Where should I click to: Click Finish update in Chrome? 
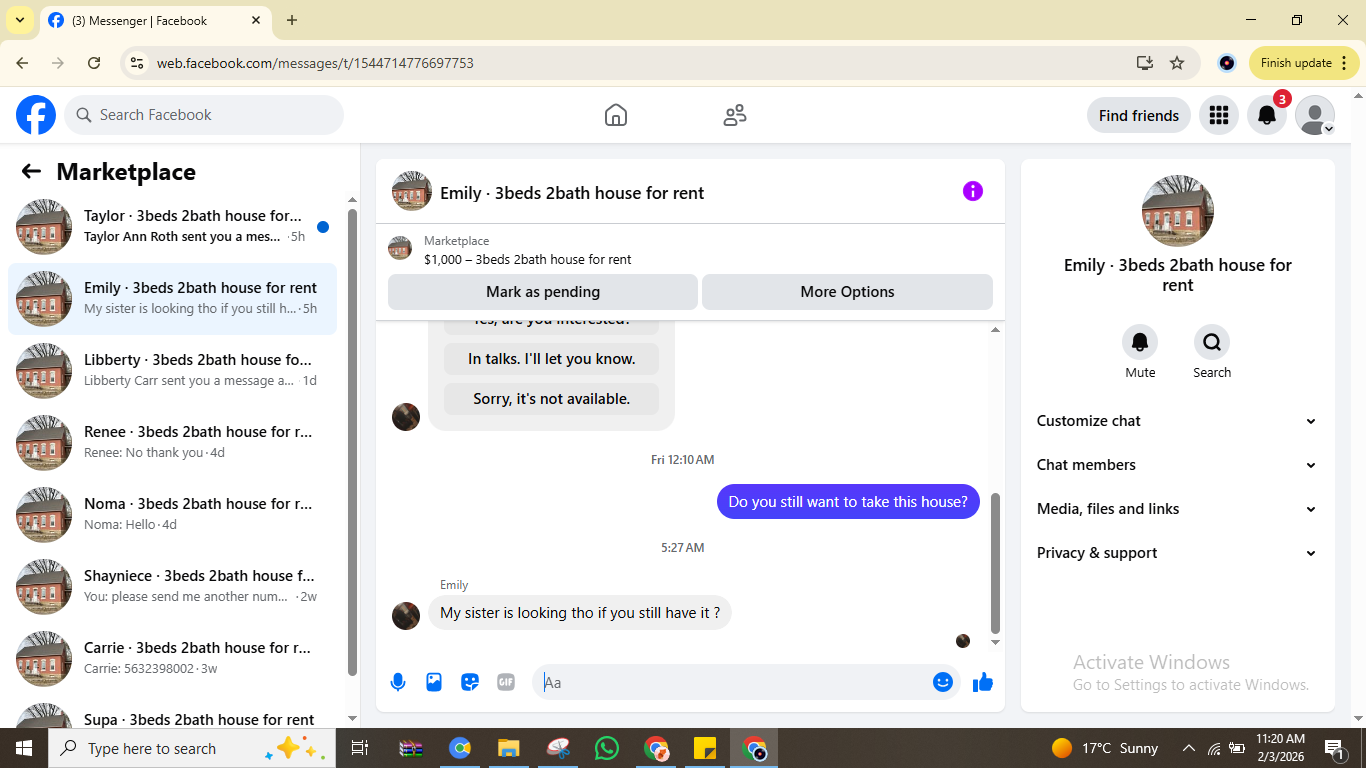tap(1303, 63)
